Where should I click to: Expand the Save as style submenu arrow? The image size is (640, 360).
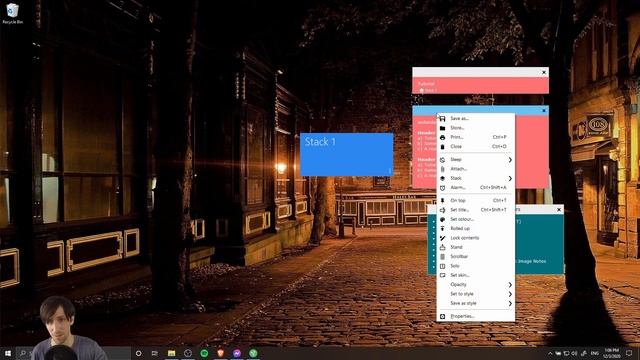tap(510, 303)
